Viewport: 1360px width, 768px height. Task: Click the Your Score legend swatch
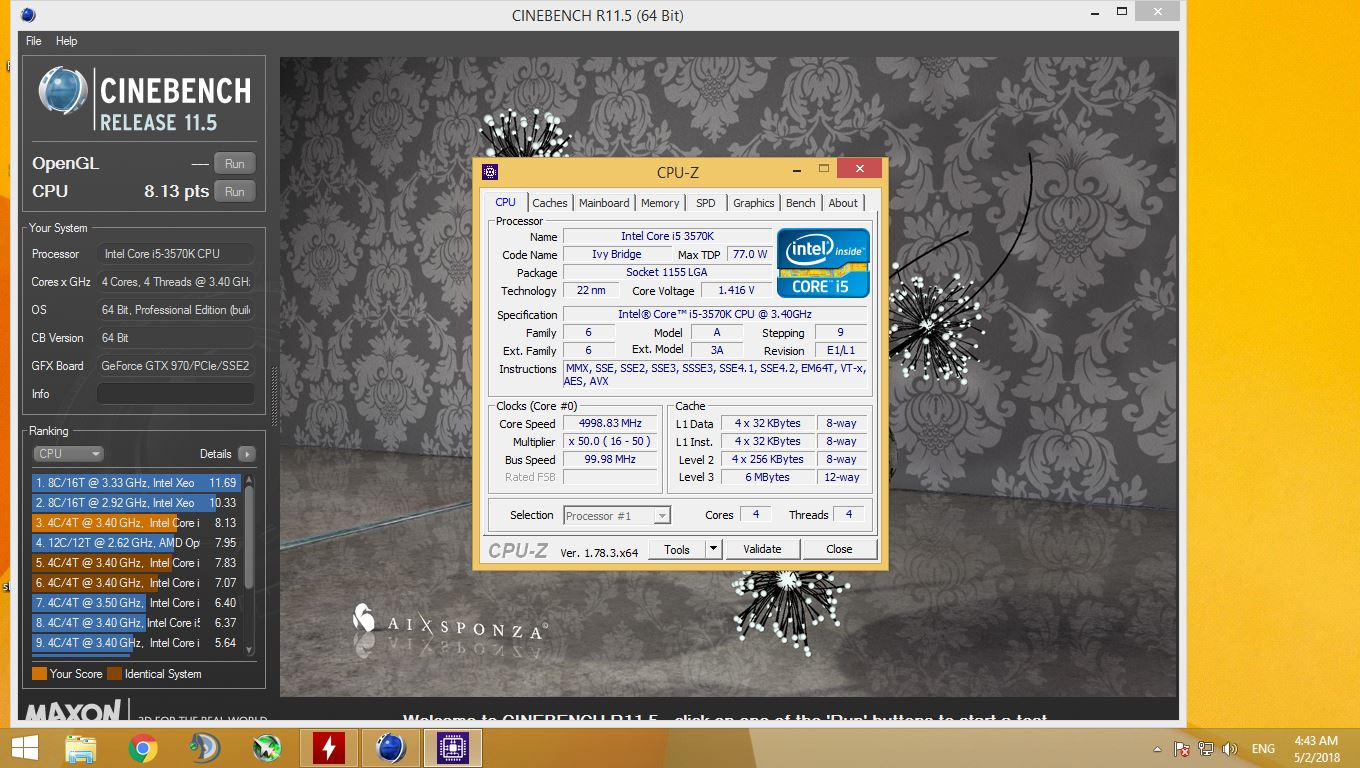point(39,674)
